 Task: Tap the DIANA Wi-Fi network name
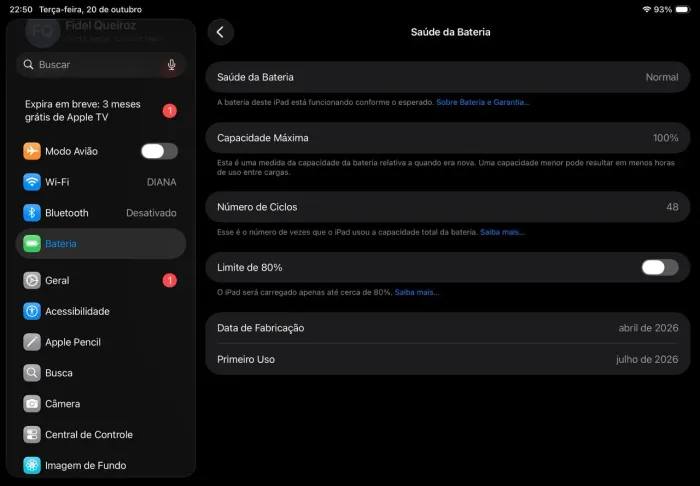(162, 182)
